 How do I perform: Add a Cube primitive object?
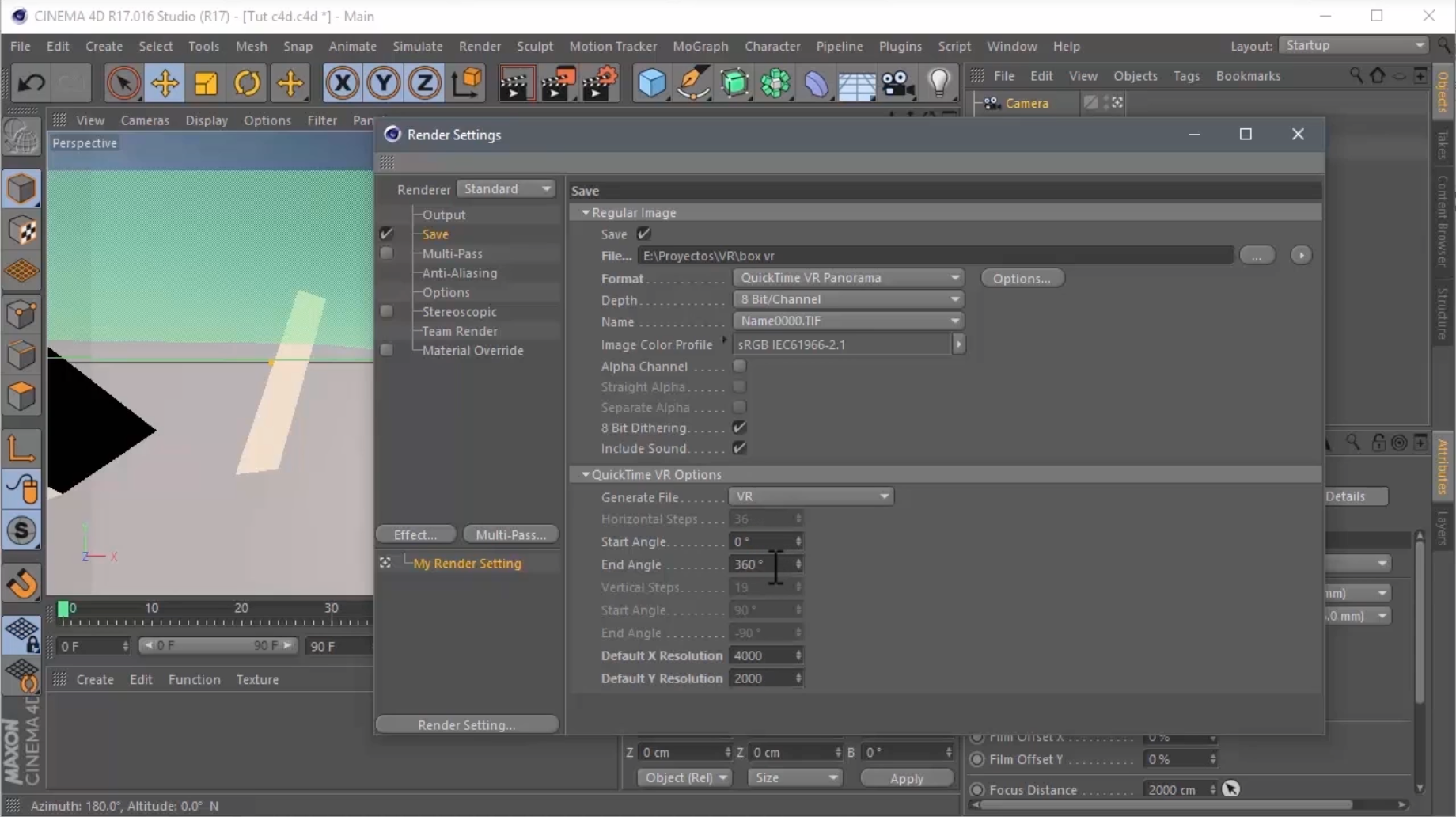pos(652,83)
